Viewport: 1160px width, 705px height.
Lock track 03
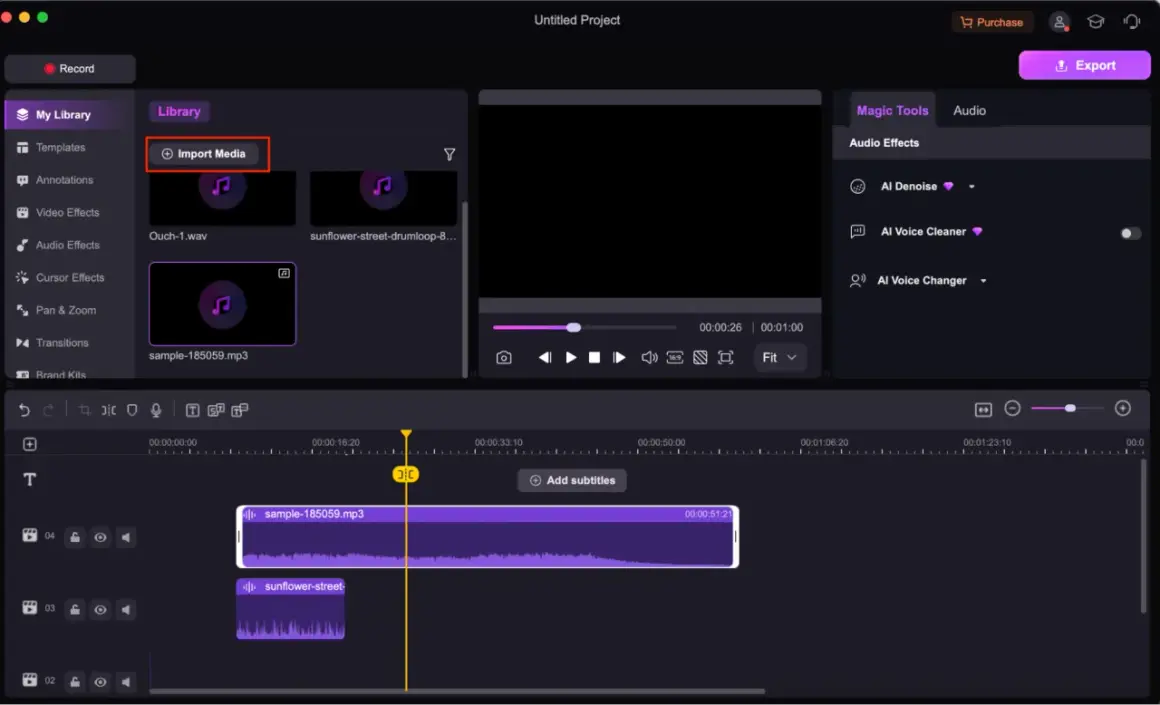click(75, 610)
